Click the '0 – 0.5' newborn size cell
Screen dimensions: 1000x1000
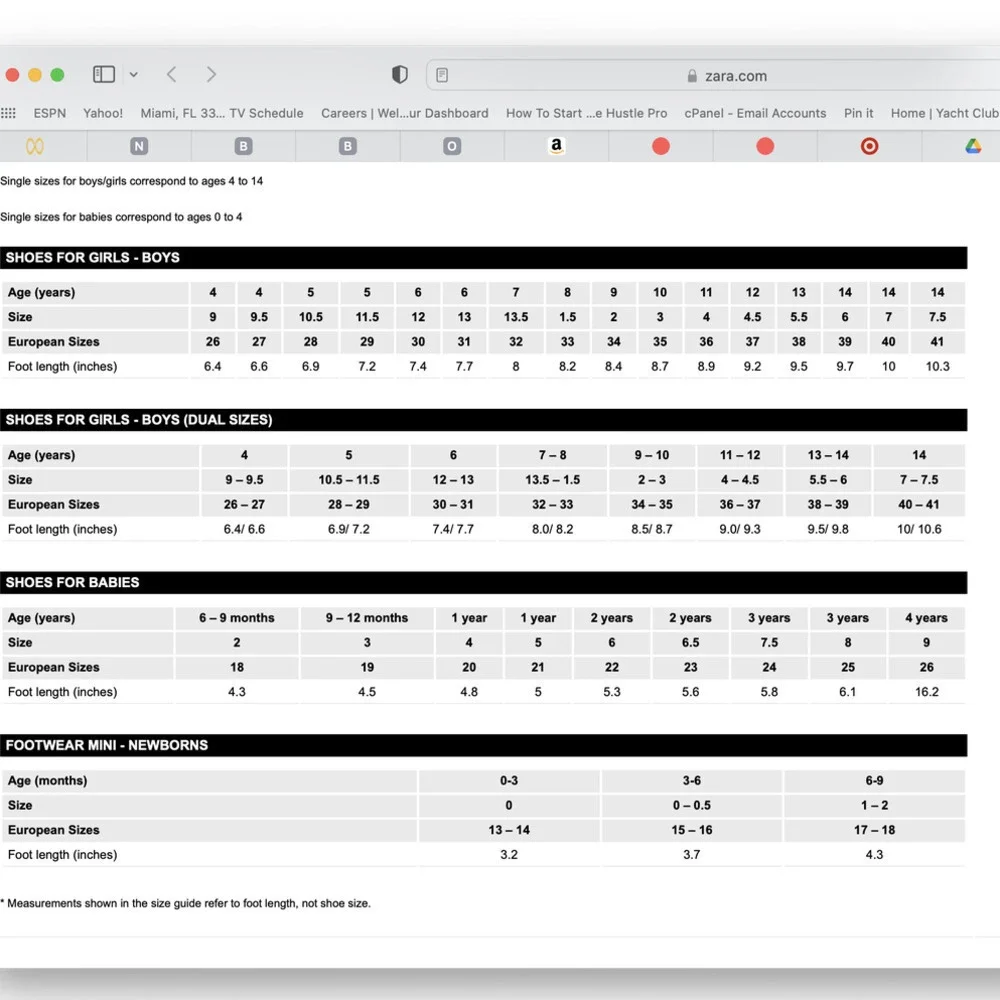tap(691, 805)
